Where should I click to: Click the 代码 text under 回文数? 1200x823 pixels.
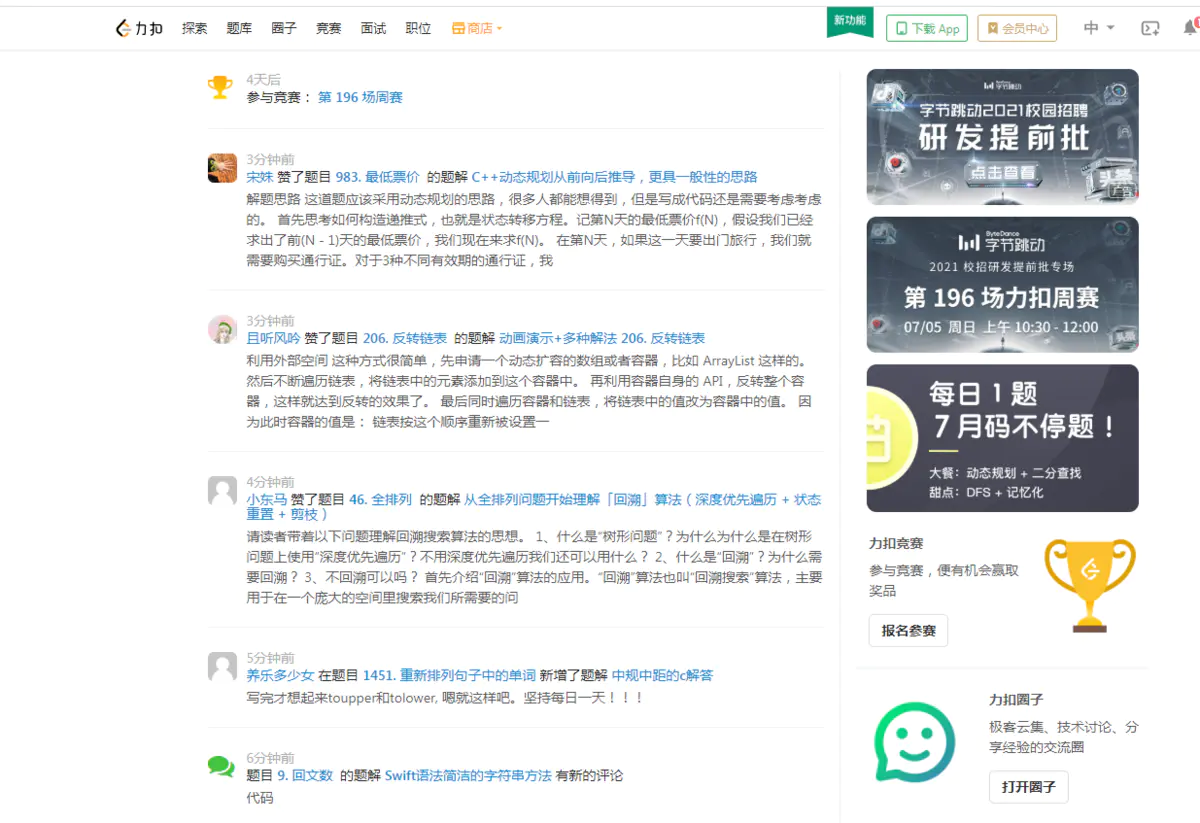point(260,798)
